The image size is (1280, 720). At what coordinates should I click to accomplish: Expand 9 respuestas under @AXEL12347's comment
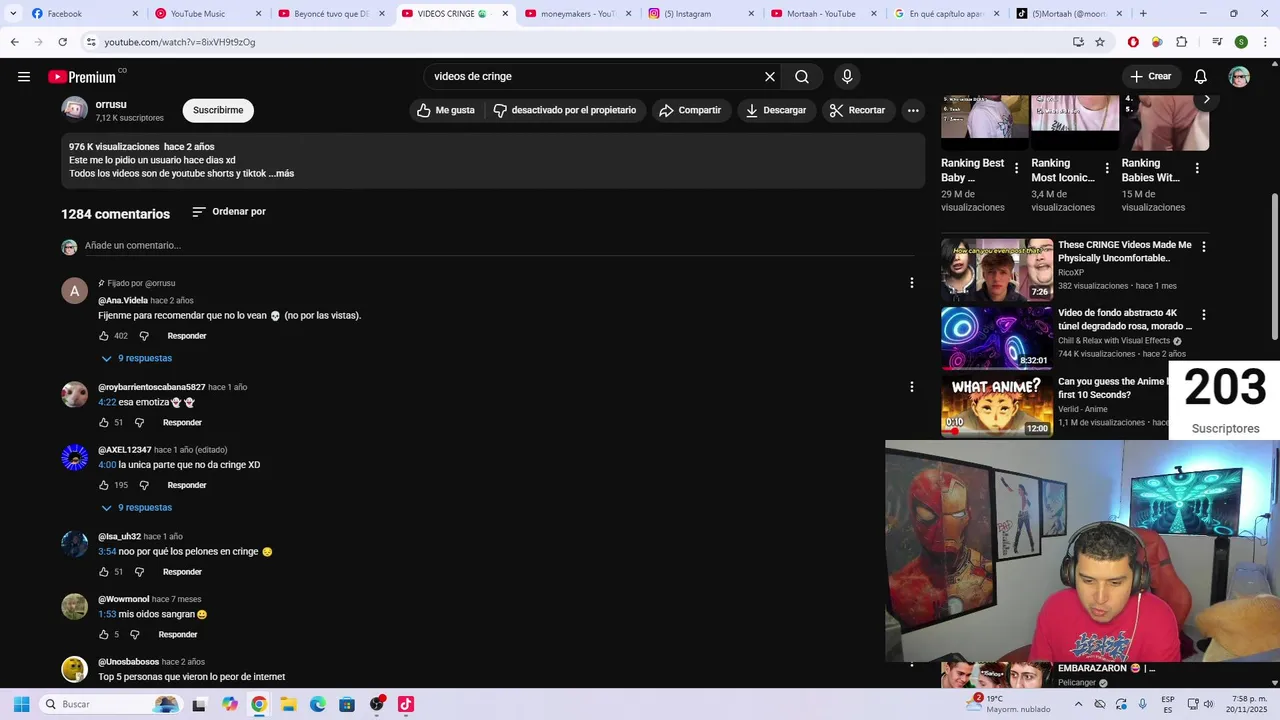(x=136, y=508)
